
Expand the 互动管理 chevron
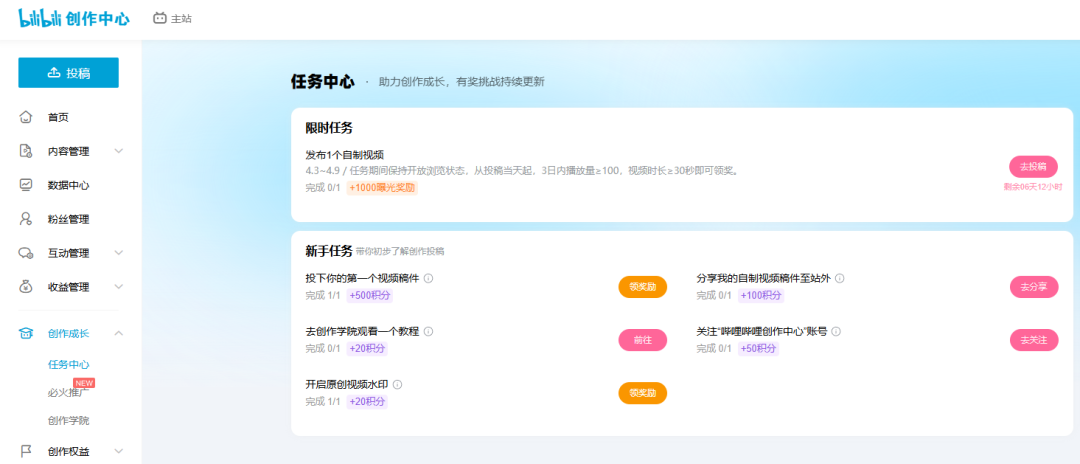pyautogui.click(x=118, y=253)
